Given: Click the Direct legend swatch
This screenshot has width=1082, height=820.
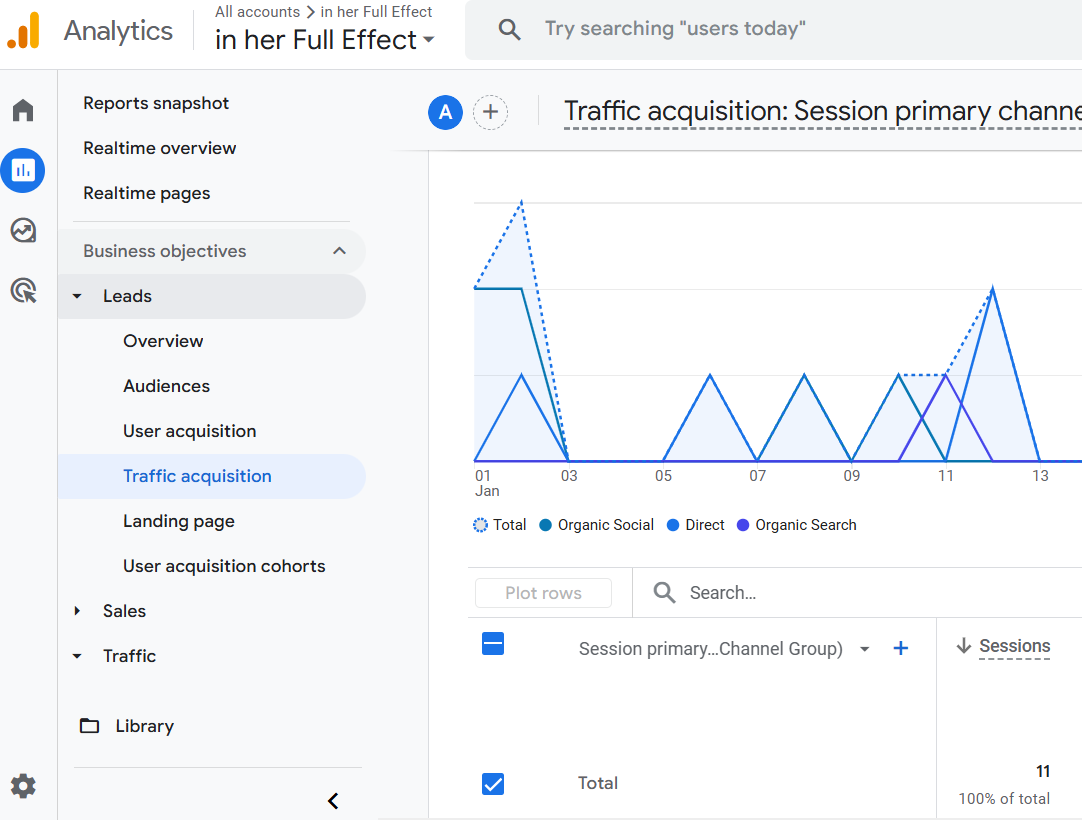Looking at the screenshot, I should pos(673,525).
